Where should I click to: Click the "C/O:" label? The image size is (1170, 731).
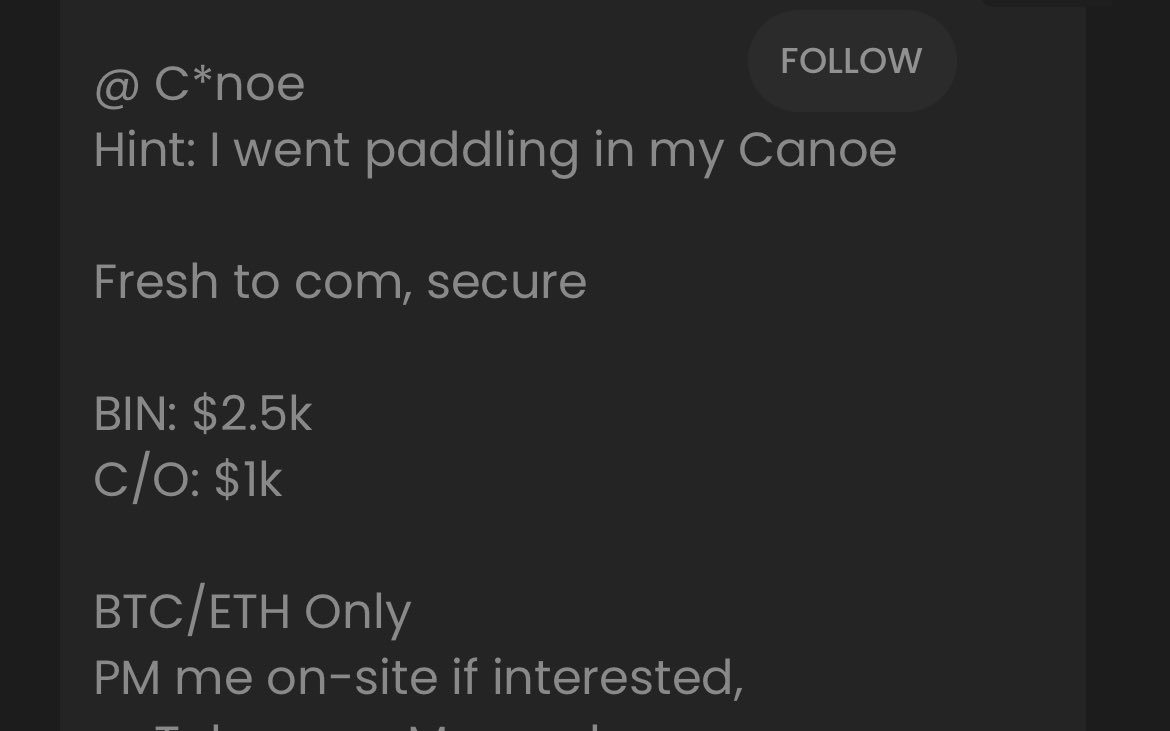(146, 481)
